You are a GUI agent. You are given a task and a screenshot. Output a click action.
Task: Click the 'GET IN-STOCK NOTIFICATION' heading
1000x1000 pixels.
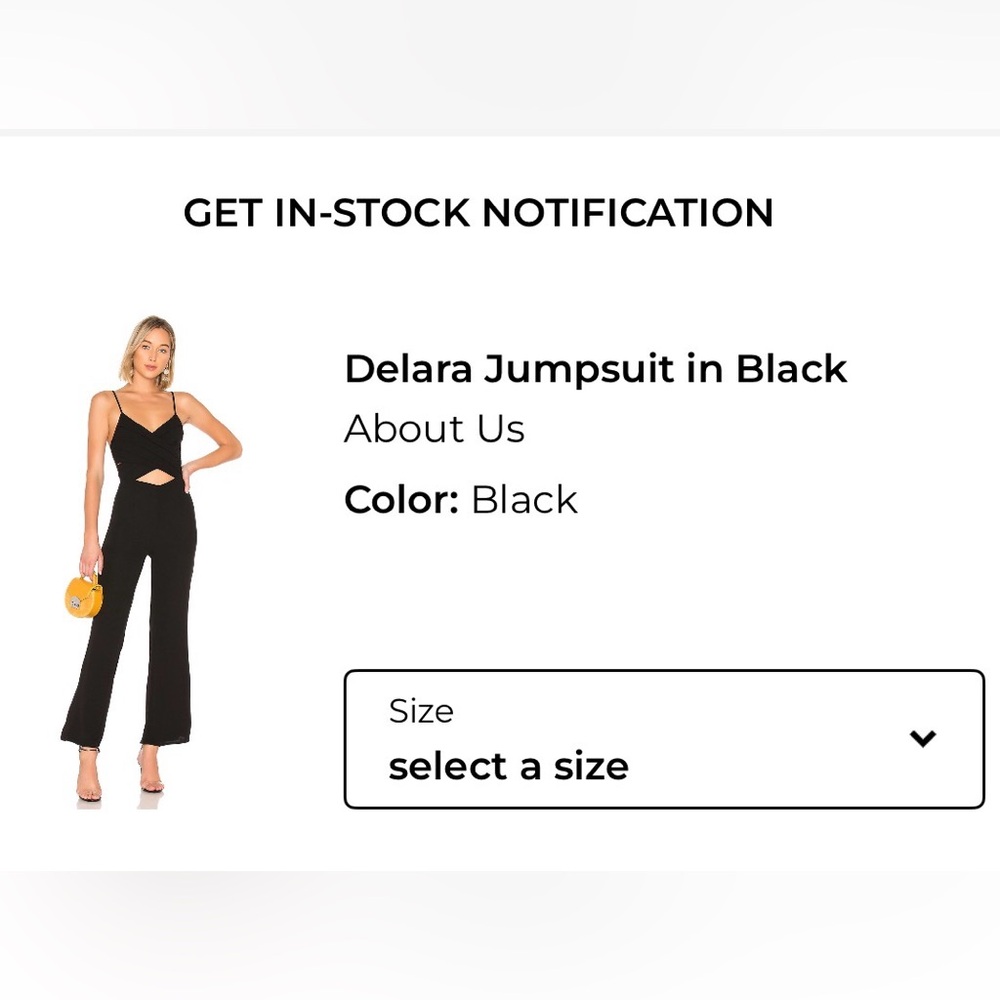coord(478,212)
